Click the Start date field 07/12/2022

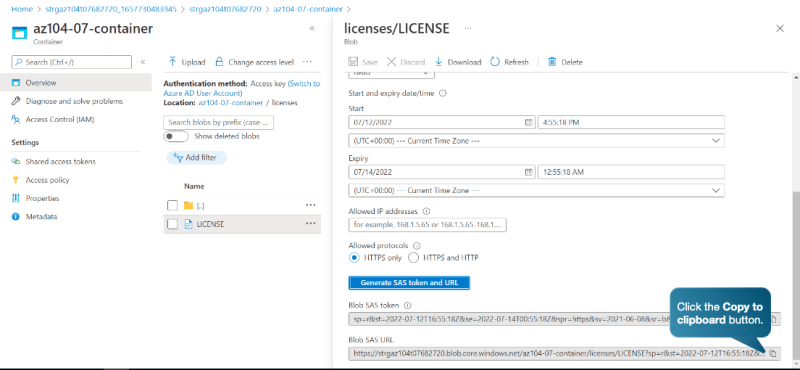(x=442, y=122)
